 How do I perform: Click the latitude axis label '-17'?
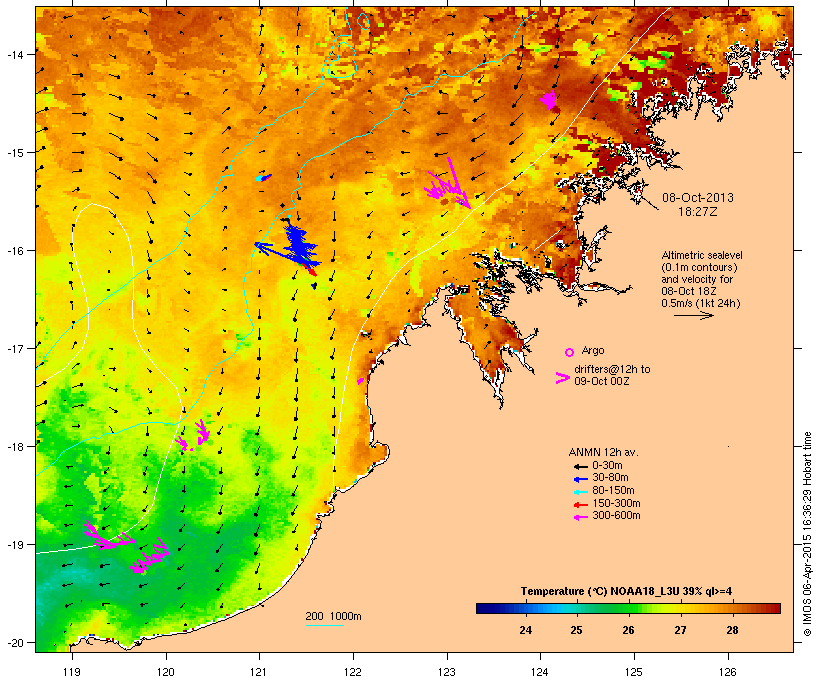point(15,348)
